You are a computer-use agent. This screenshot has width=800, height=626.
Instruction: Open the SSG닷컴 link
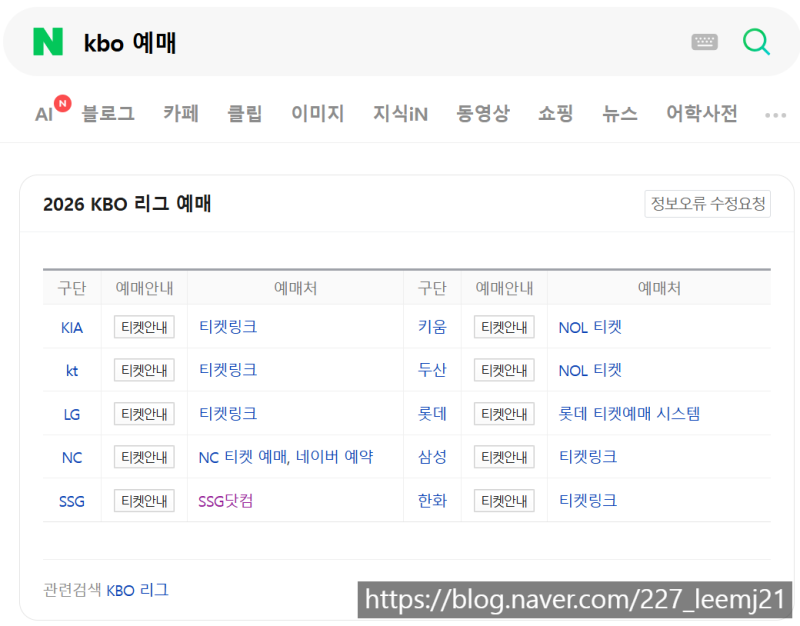[226, 501]
